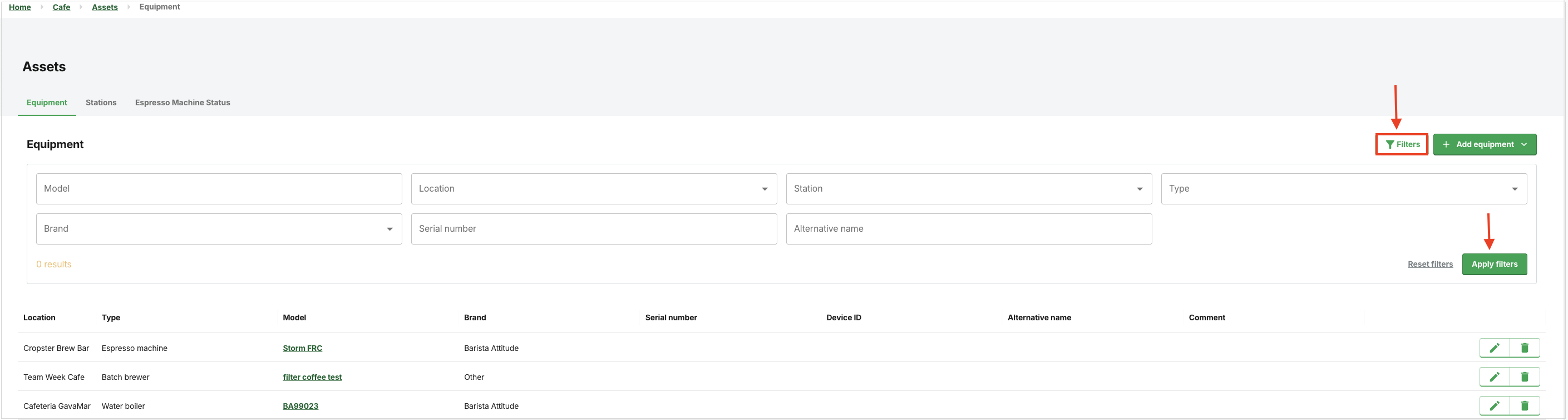Click the Model column header
The height and width of the screenshot is (420, 1568).
coord(294,318)
